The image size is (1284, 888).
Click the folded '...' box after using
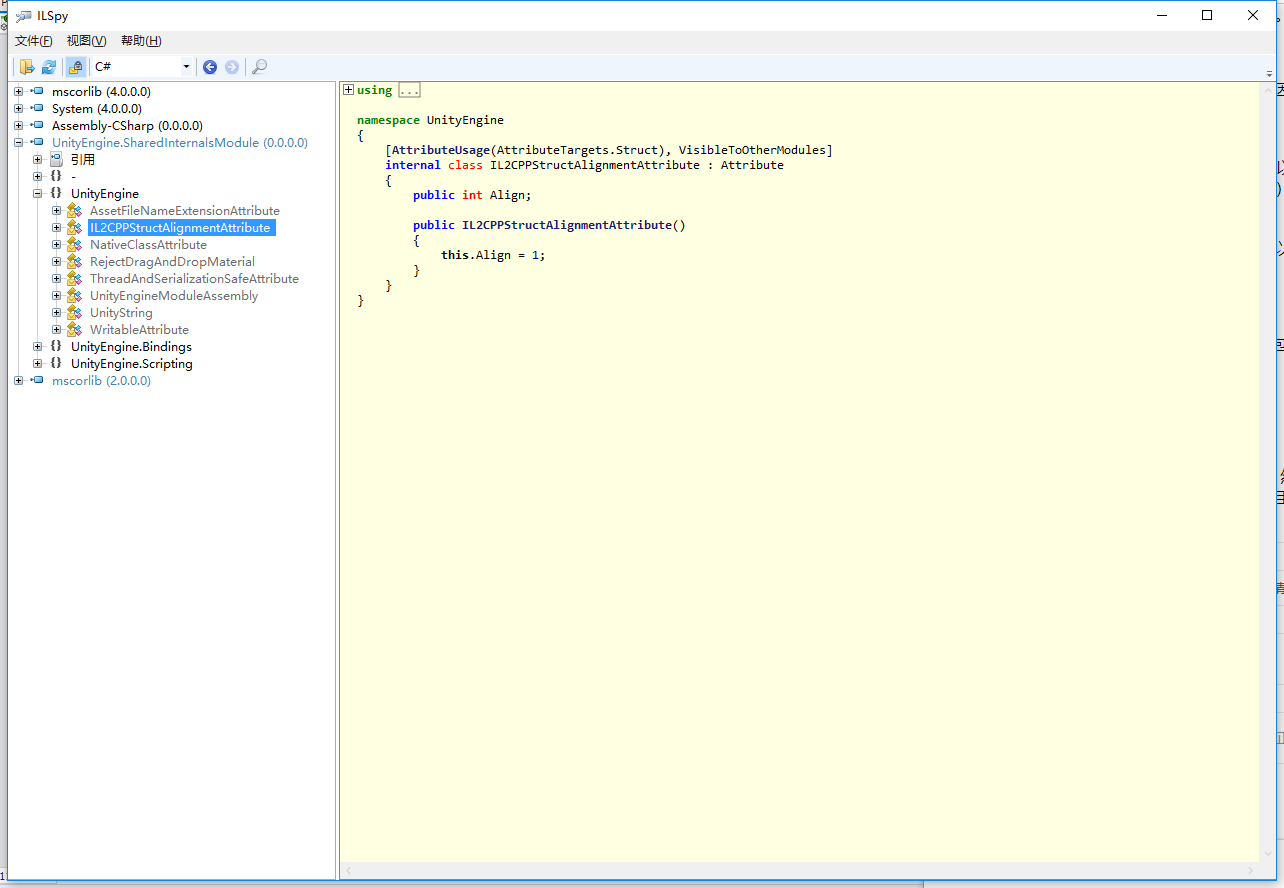point(409,90)
